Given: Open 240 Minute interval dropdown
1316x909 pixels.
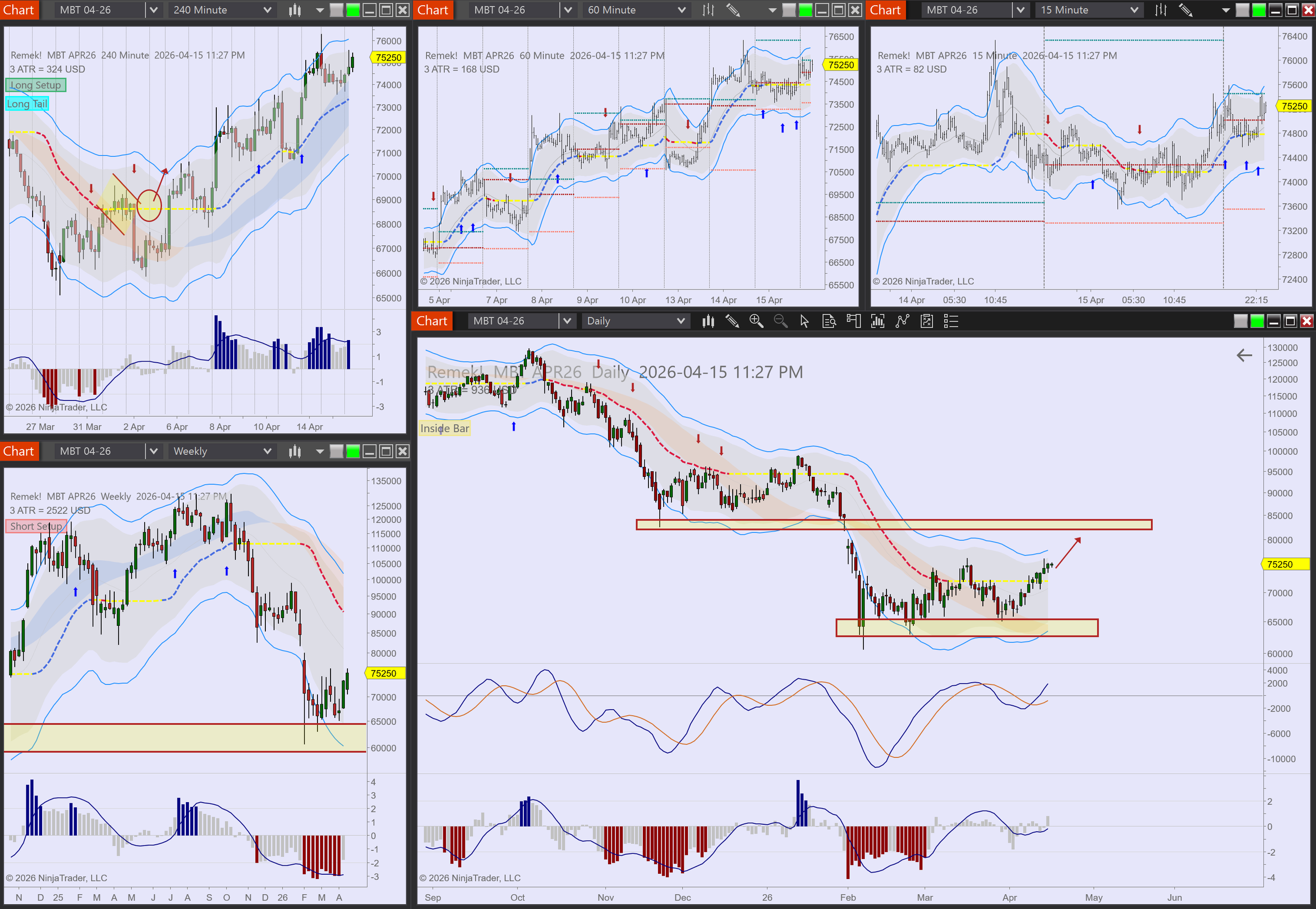Looking at the screenshot, I should click(222, 9).
